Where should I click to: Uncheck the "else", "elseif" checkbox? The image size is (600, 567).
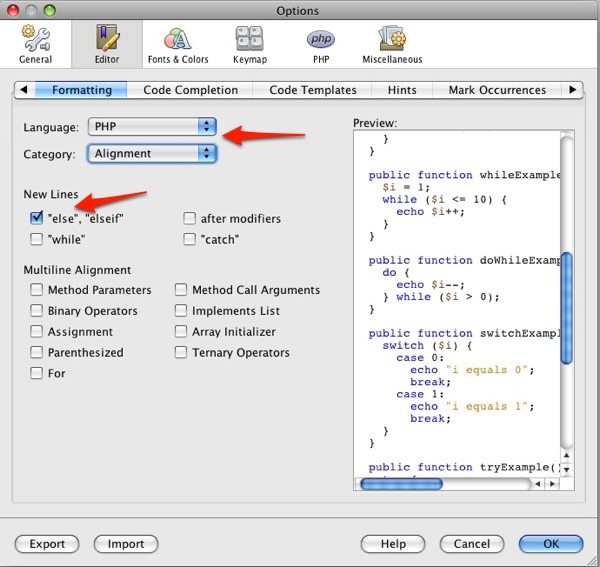(x=37, y=218)
